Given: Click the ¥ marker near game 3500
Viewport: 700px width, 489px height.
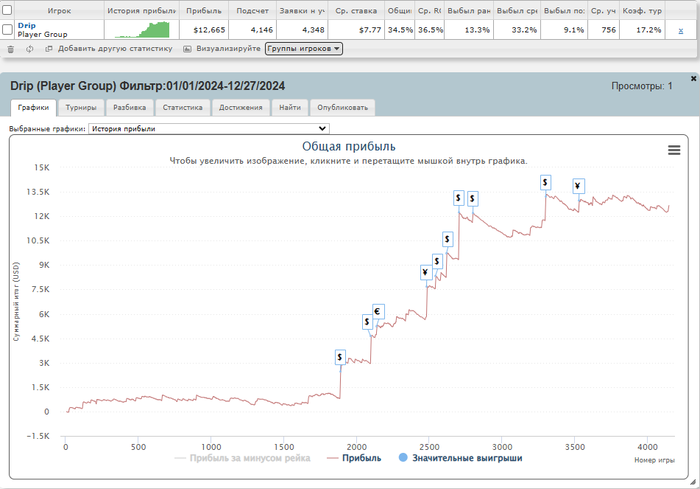Looking at the screenshot, I should 578,186.
